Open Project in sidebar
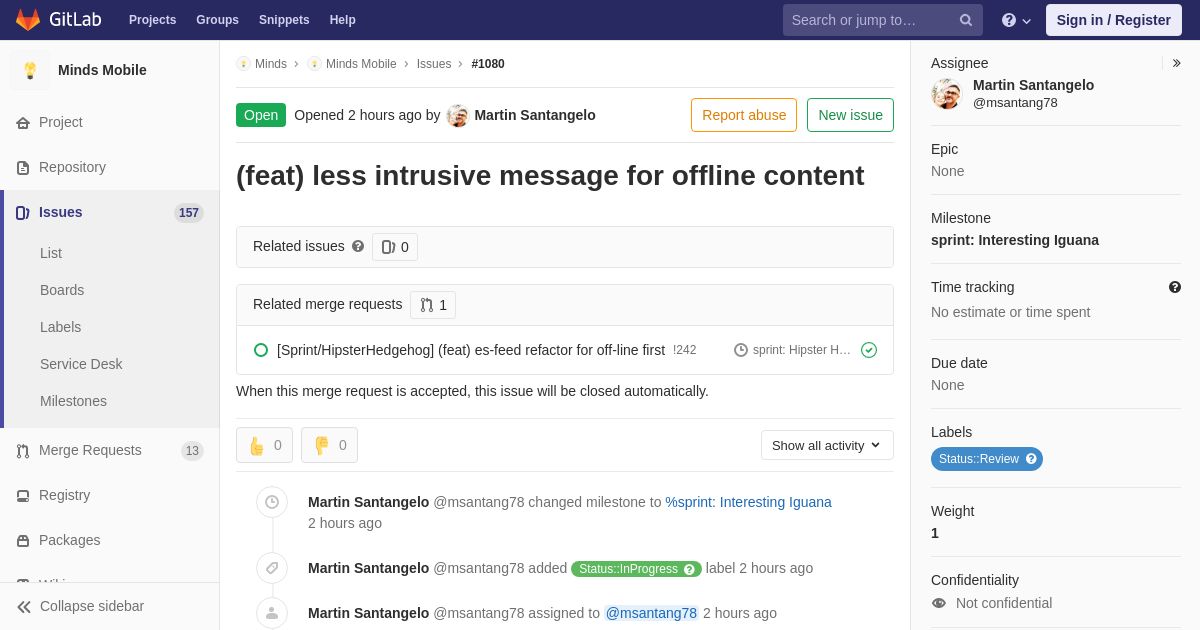This screenshot has width=1200, height=630. click(60, 122)
